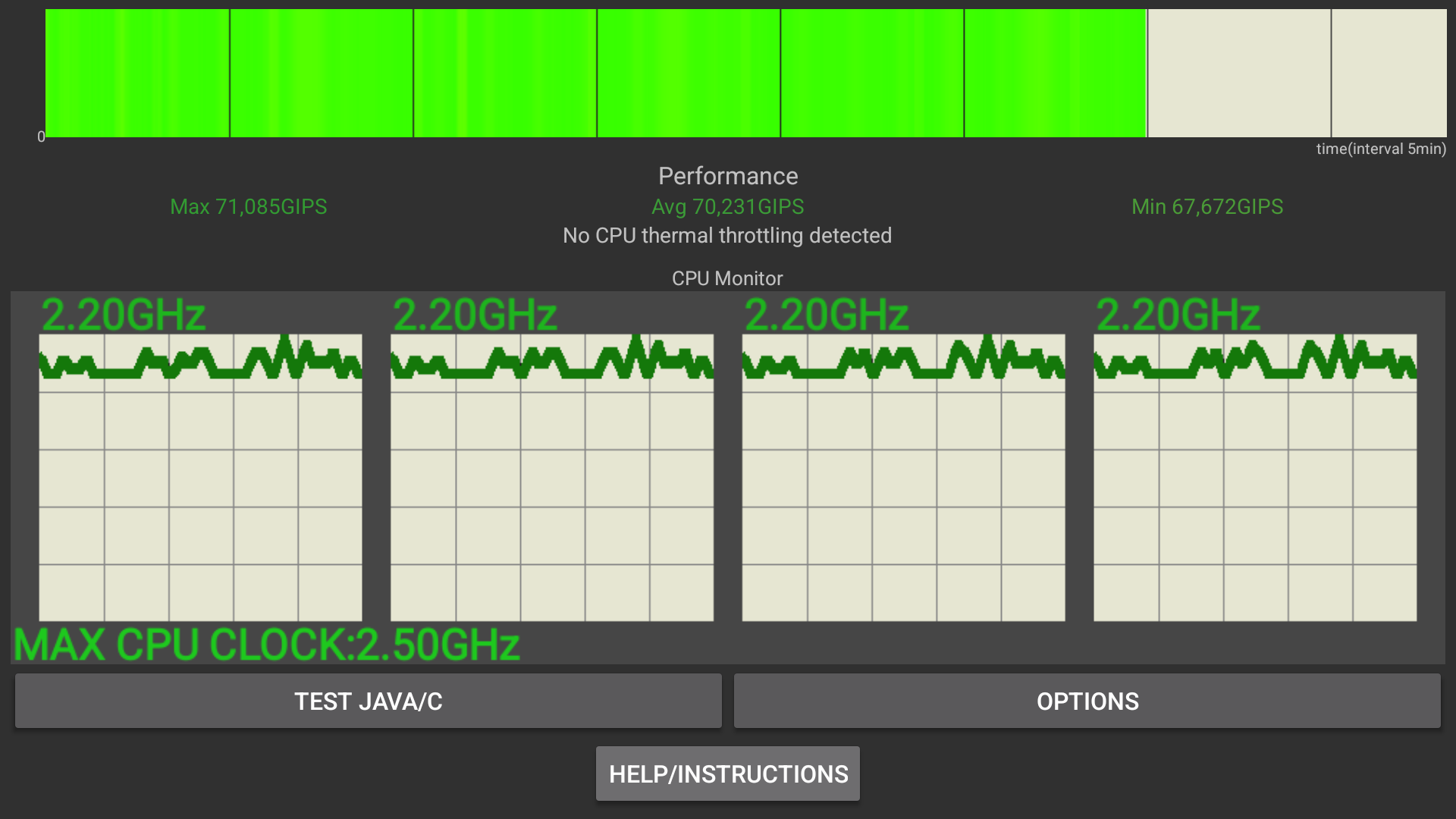Click the Performance heading
The width and height of the screenshot is (1456, 819).
[x=728, y=176]
